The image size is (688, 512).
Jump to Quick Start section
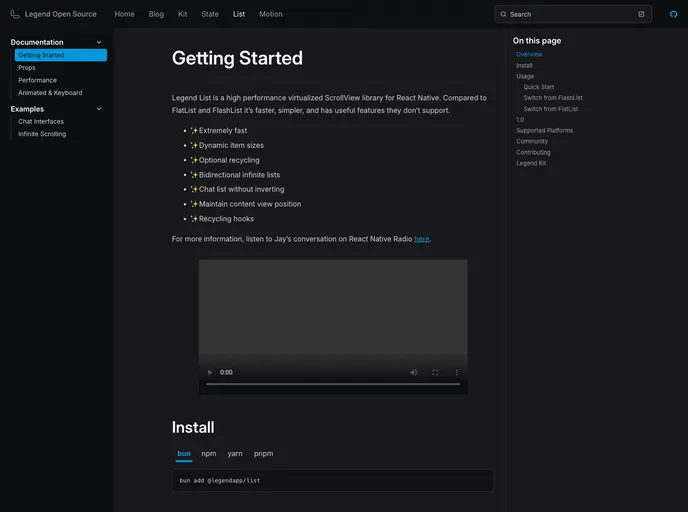(538, 87)
